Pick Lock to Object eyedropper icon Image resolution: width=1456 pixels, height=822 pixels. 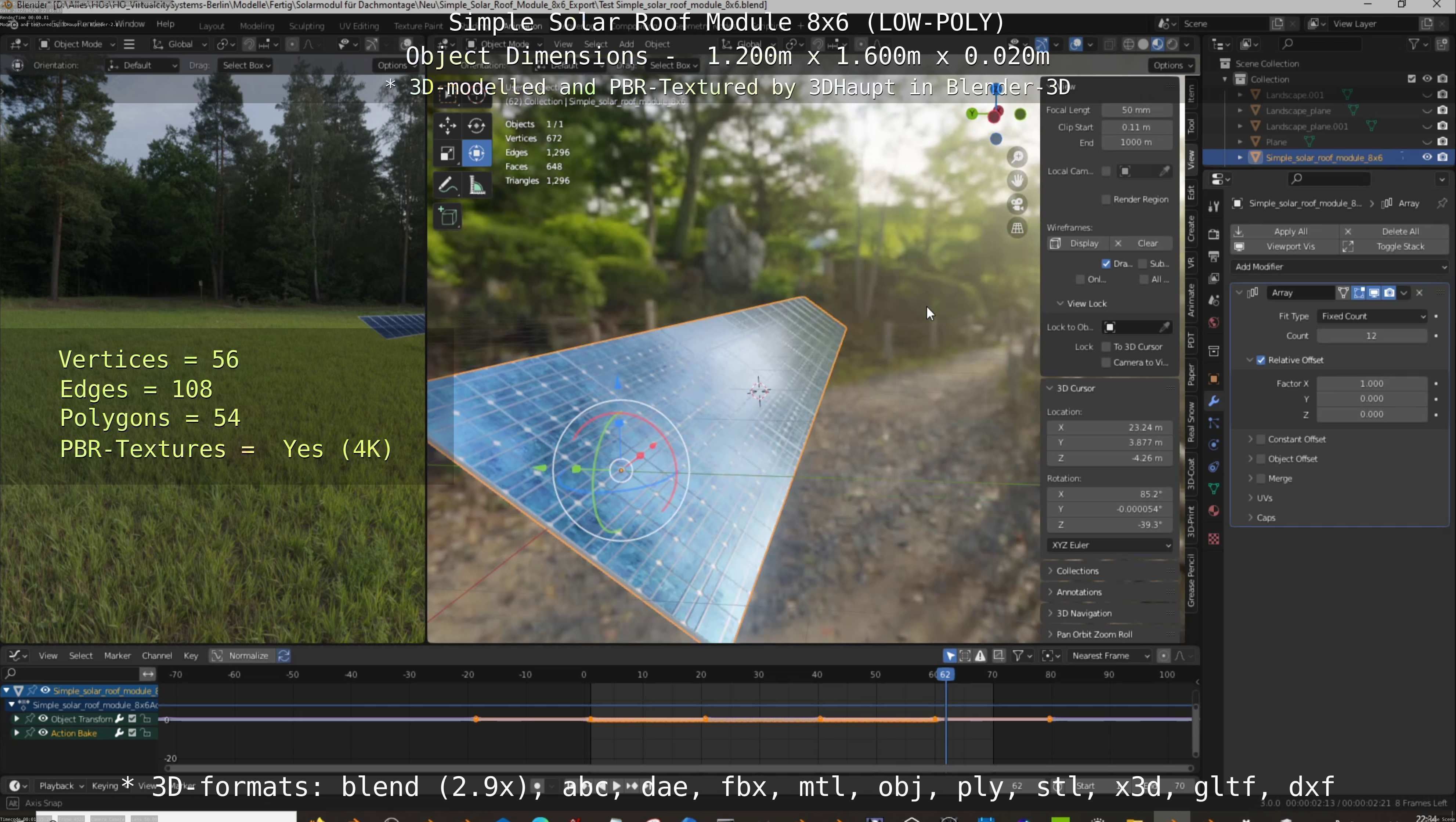pyautogui.click(x=1164, y=327)
